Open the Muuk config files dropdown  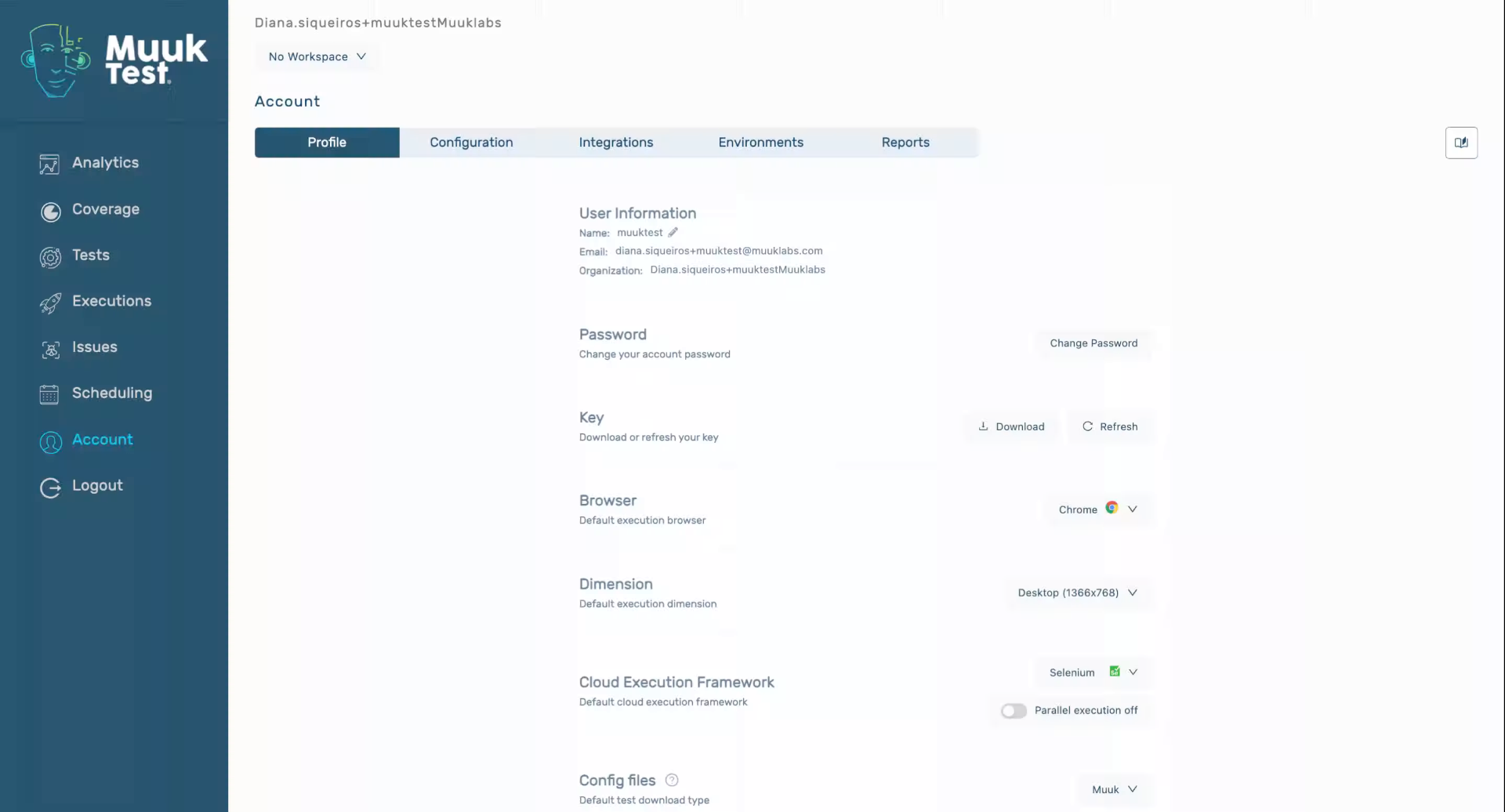[1114, 789]
